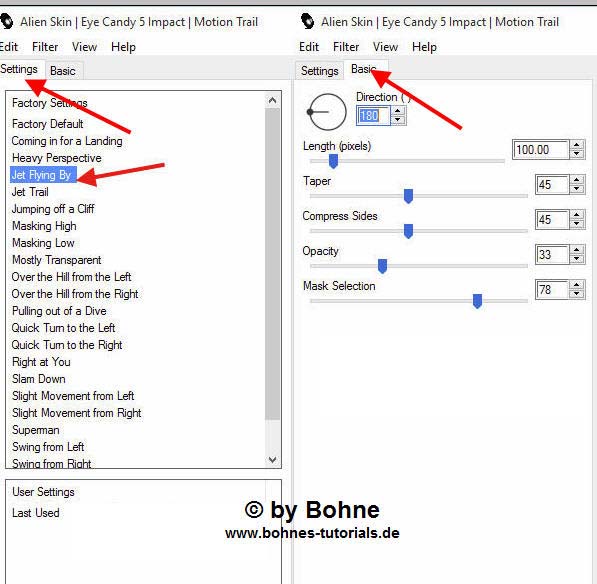Image resolution: width=597 pixels, height=584 pixels.
Task: Open the Filter menu in left window
Action: 45,47
